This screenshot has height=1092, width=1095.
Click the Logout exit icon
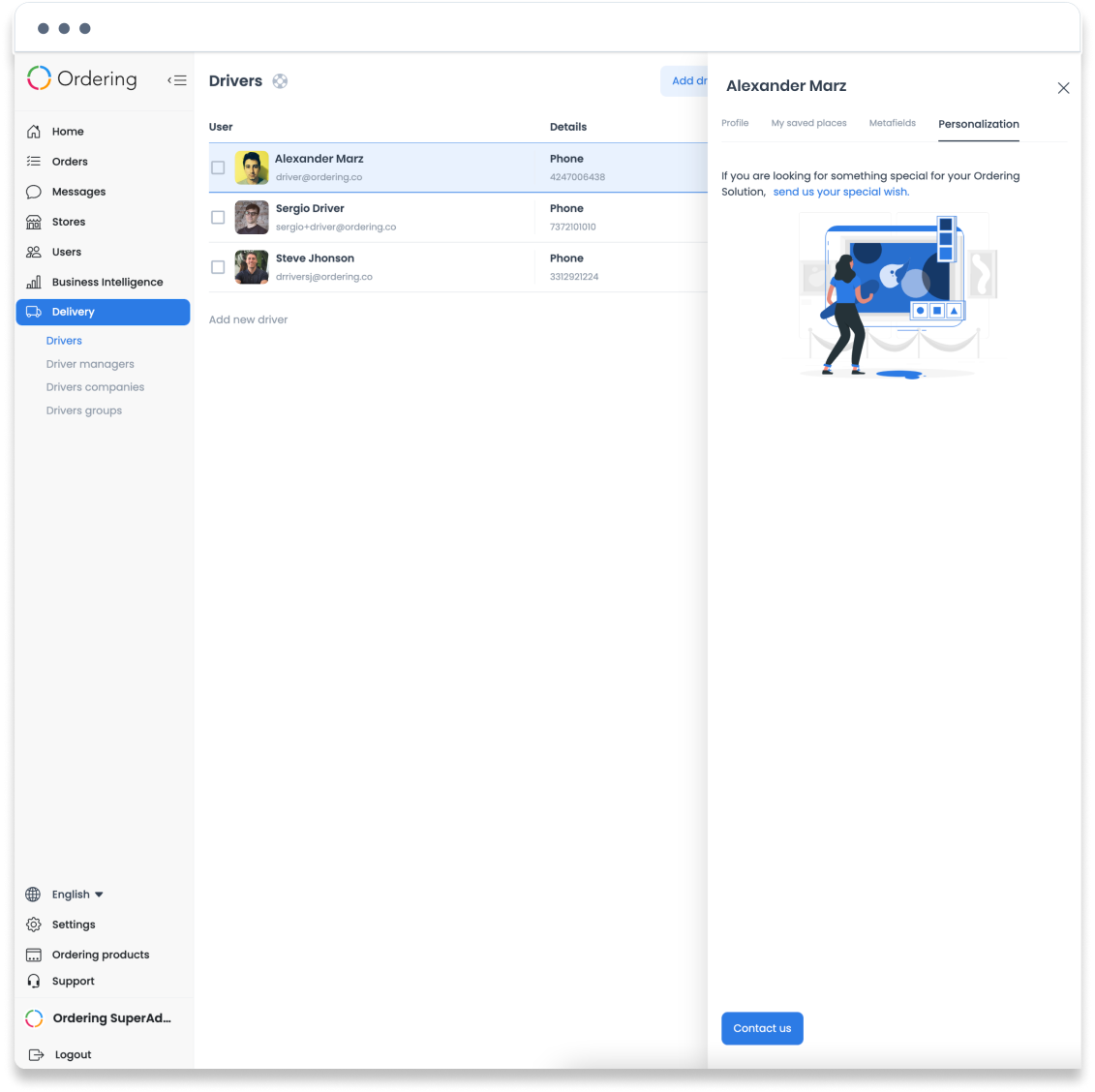point(37,1054)
